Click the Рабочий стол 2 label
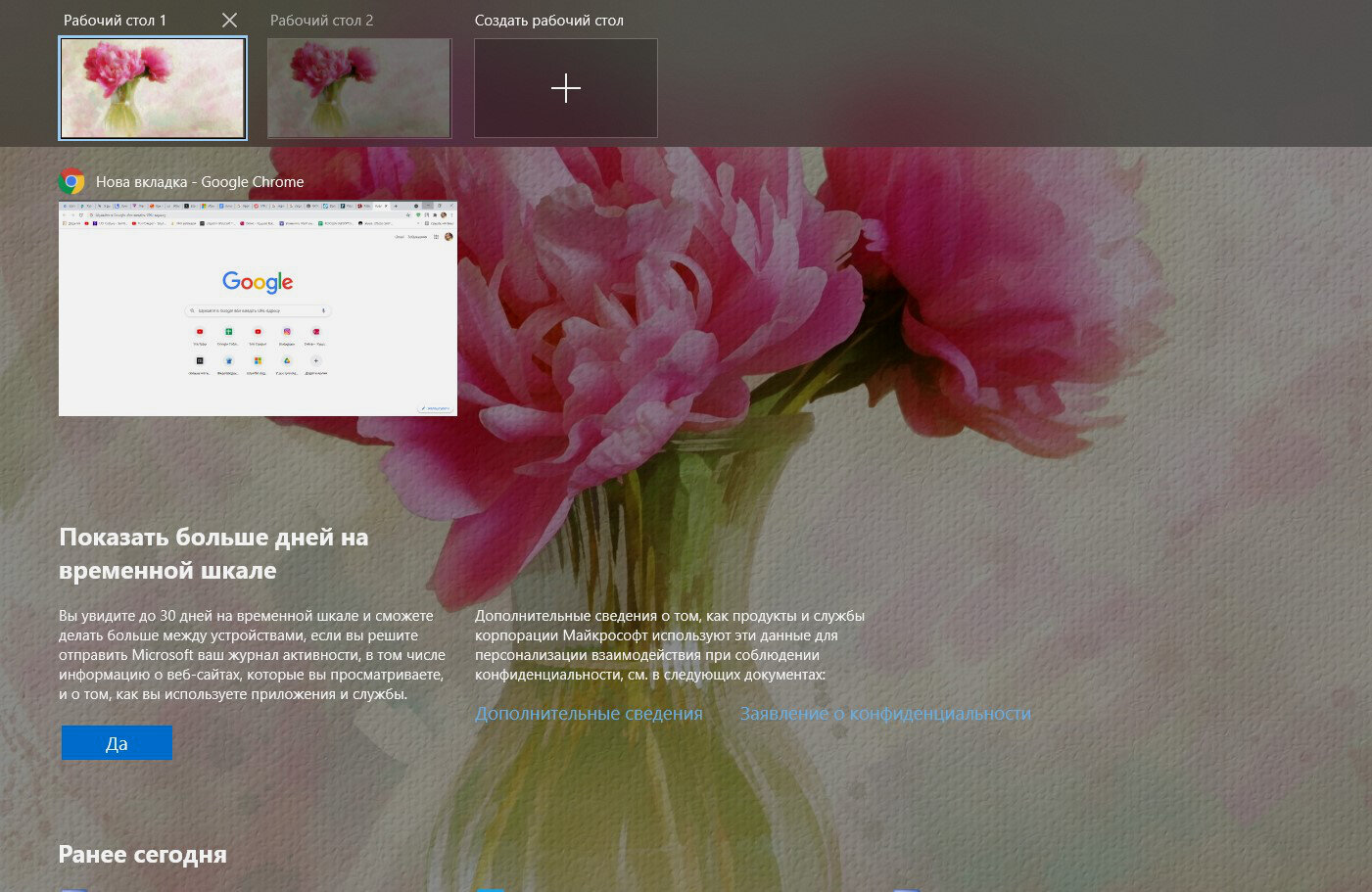The width and height of the screenshot is (1372, 892). pyautogui.click(x=321, y=20)
